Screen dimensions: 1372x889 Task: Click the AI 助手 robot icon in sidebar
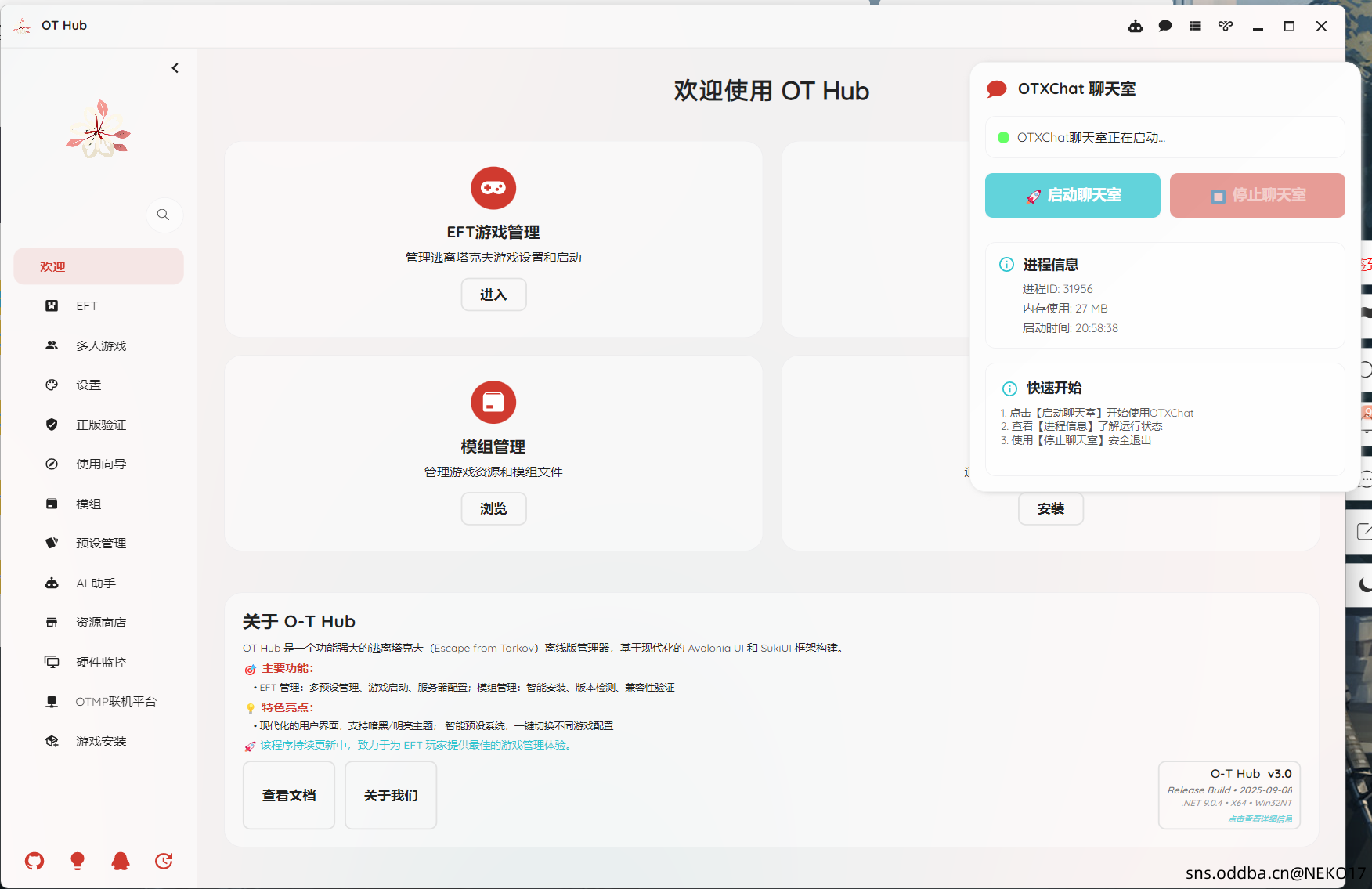52,584
